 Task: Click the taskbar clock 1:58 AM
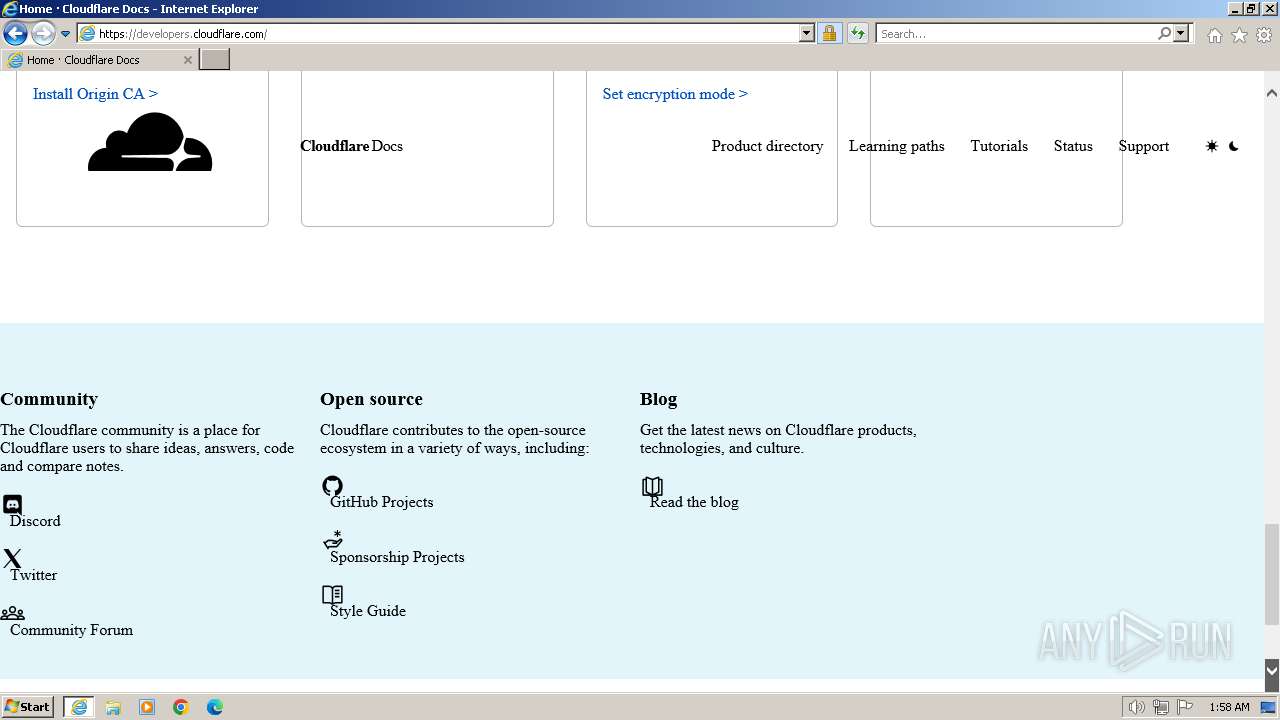click(1229, 707)
